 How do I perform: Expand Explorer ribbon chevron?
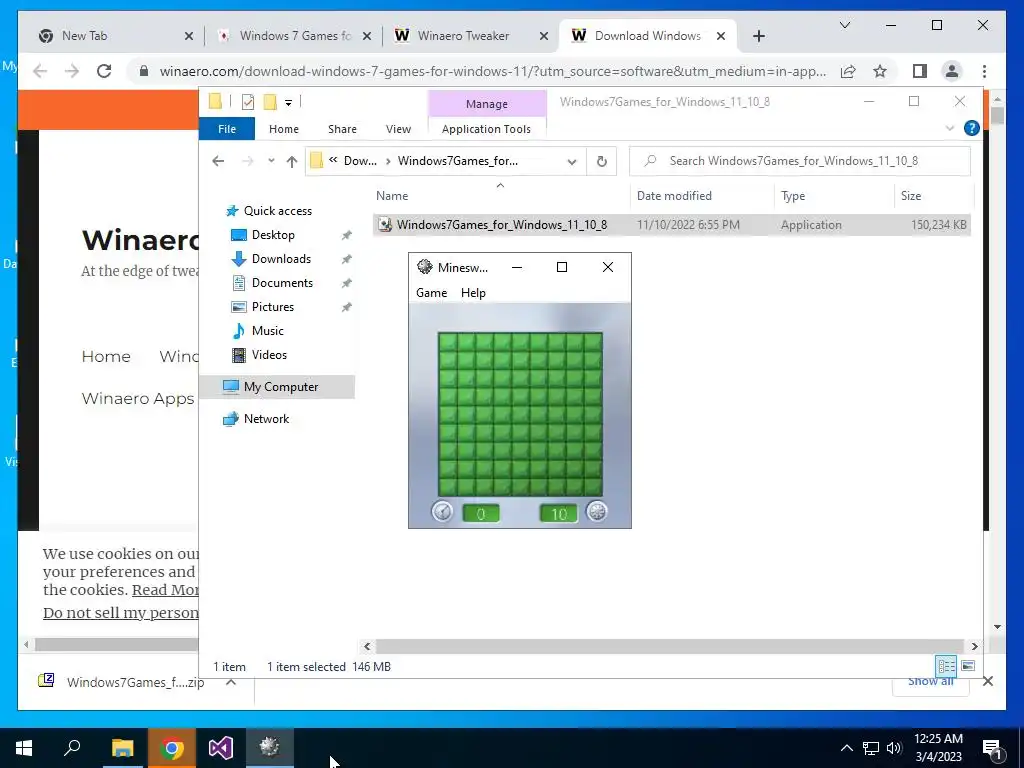click(x=950, y=129)
